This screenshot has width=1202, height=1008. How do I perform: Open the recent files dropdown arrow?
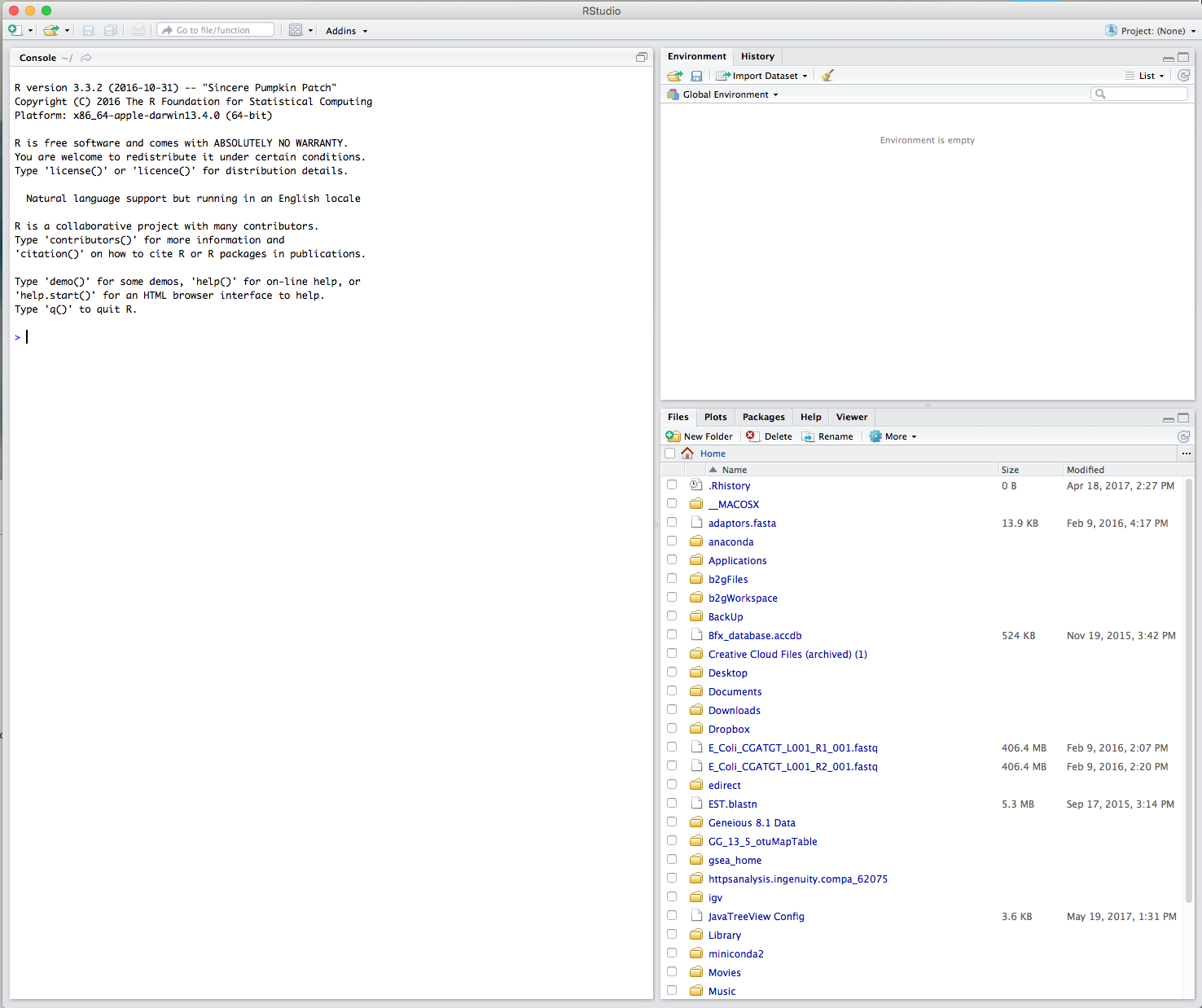[x=67, y=31]
